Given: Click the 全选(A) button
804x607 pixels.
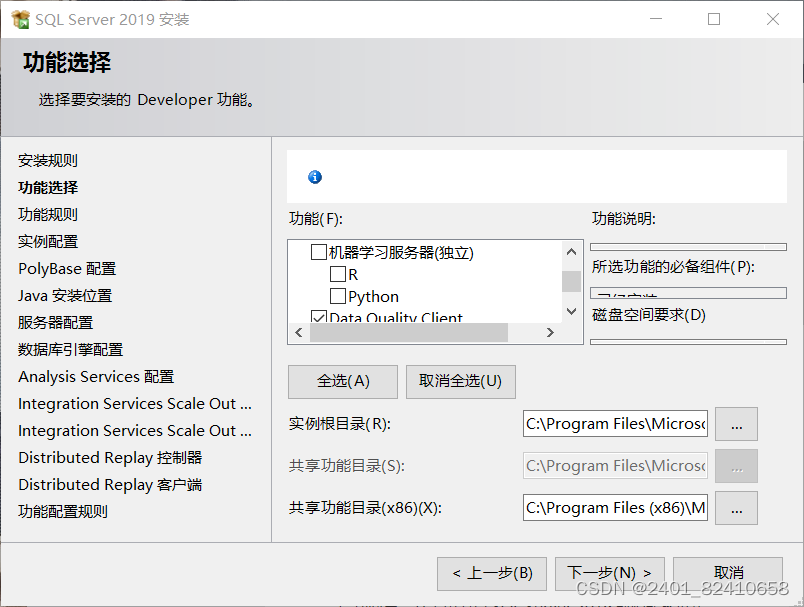Looking at the screenshot, I should [x=343, y=381].
